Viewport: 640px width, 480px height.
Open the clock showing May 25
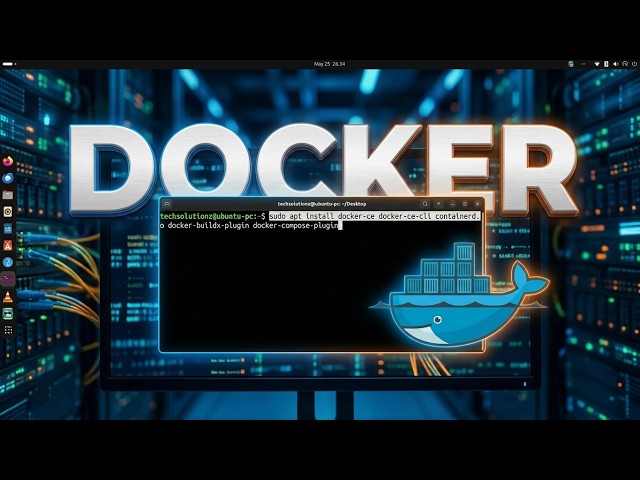pos(329,64)
